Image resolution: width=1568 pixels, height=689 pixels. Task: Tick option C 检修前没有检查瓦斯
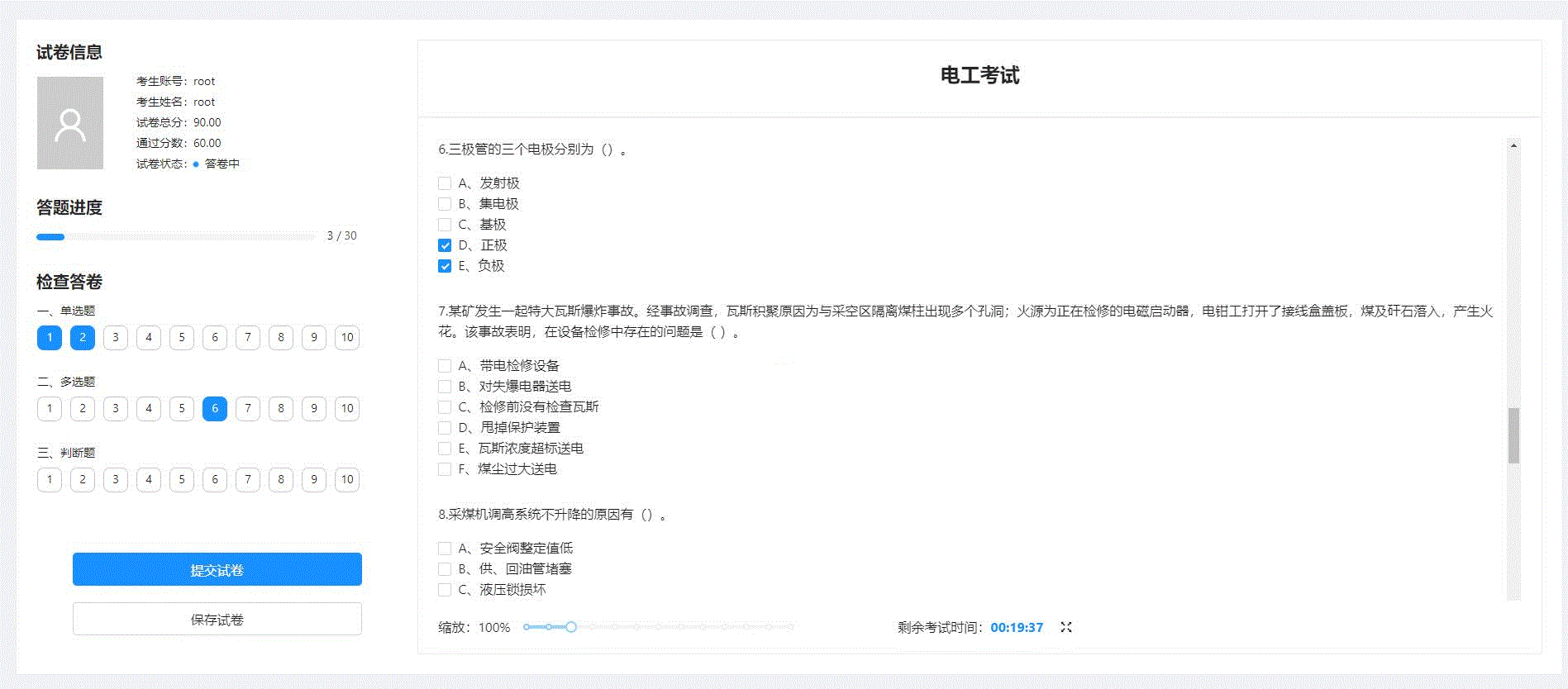coord(445,407)
